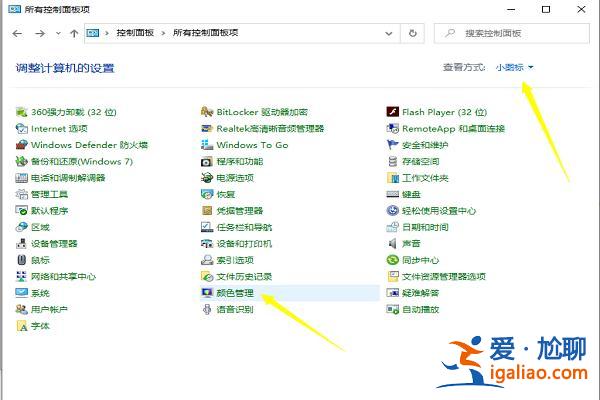Click the Internet 选项 globe icon

coord(21,129)
